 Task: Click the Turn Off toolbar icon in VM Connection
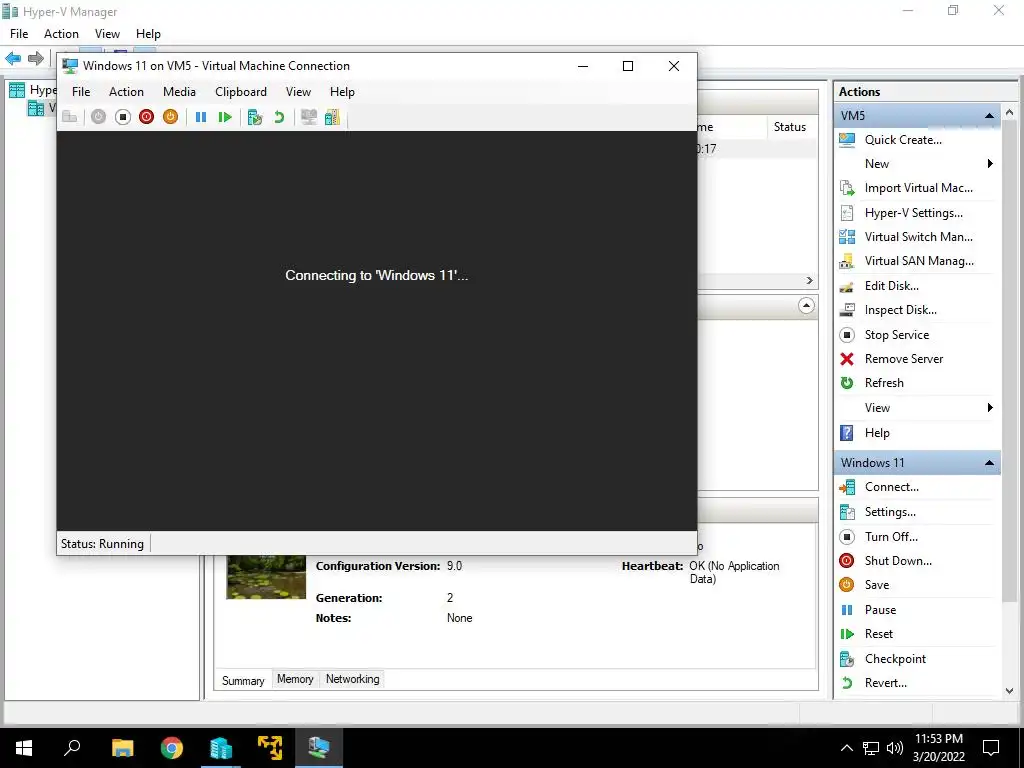[123, 118]
